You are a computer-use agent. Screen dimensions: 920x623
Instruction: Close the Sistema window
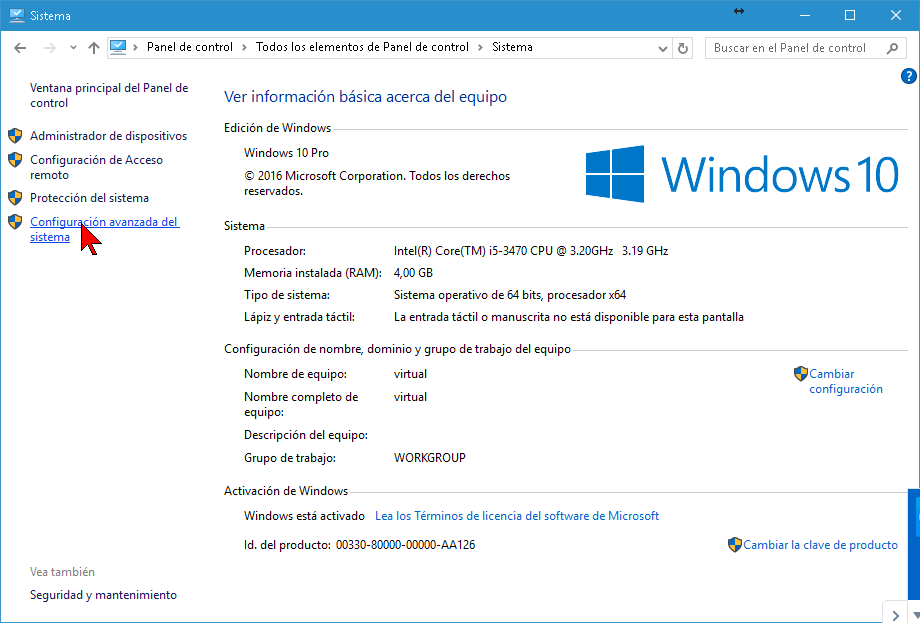pyautogui.click(x=896, y=15)
